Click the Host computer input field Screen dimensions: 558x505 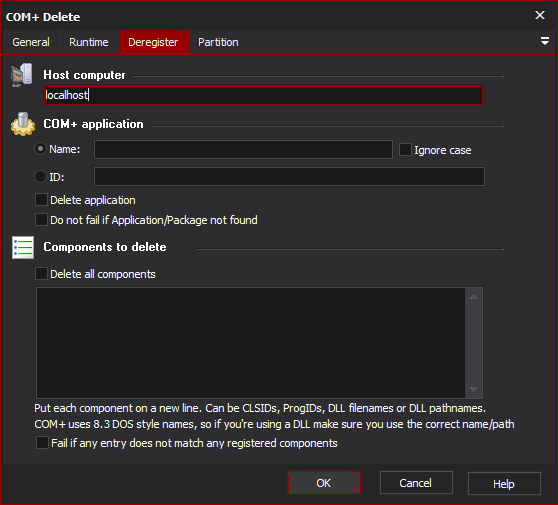(263, 95)
